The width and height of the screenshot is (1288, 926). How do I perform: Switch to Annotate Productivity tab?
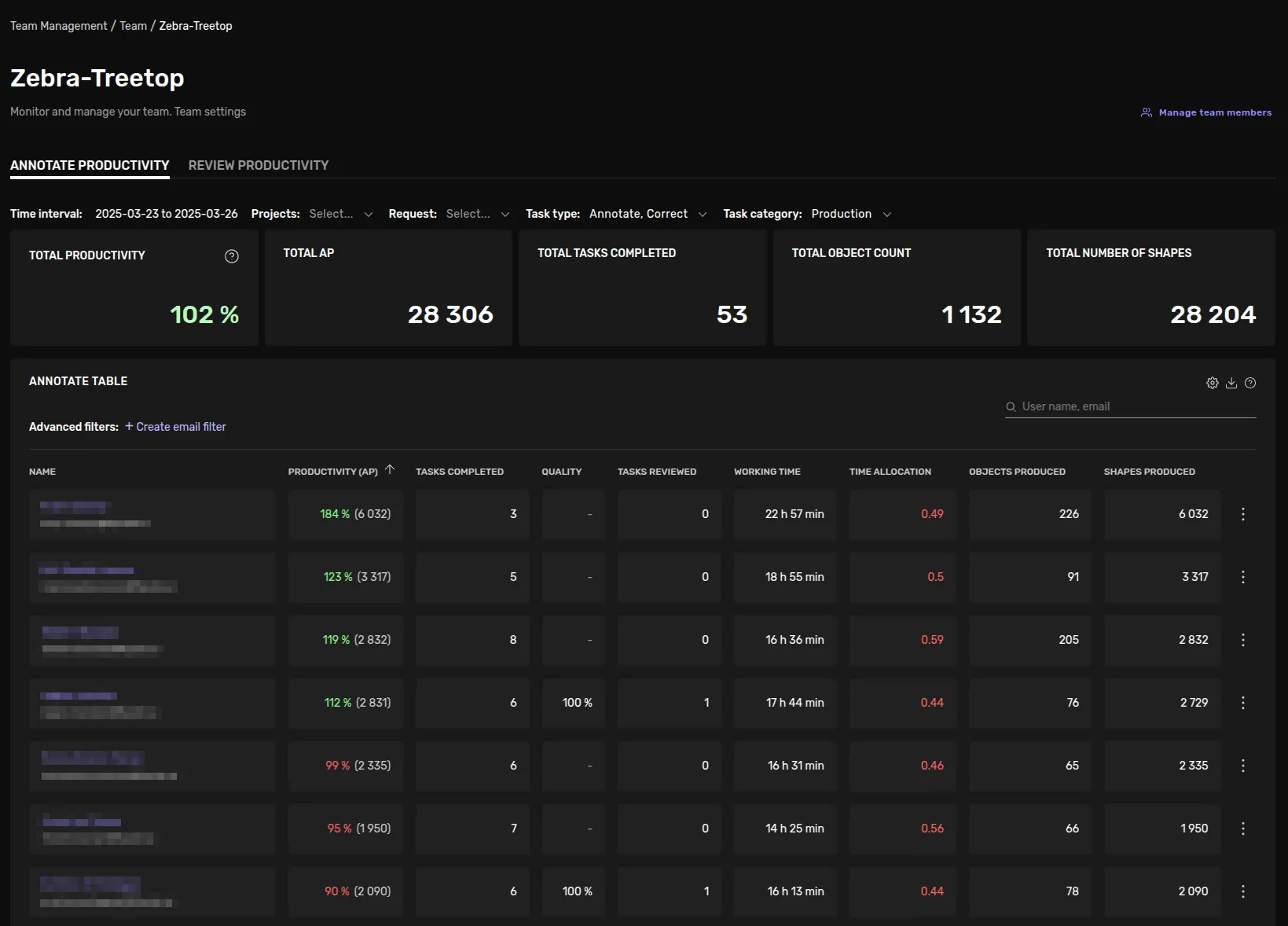[x=90, y=165]
